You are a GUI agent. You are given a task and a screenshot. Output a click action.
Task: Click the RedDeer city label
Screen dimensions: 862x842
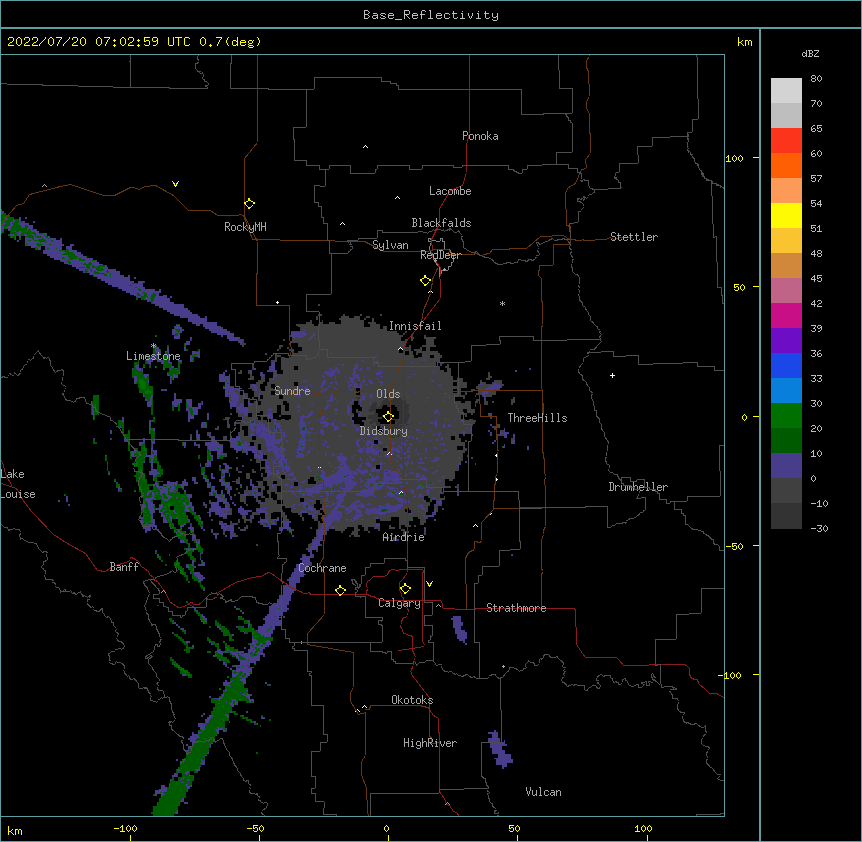point(440,255)
